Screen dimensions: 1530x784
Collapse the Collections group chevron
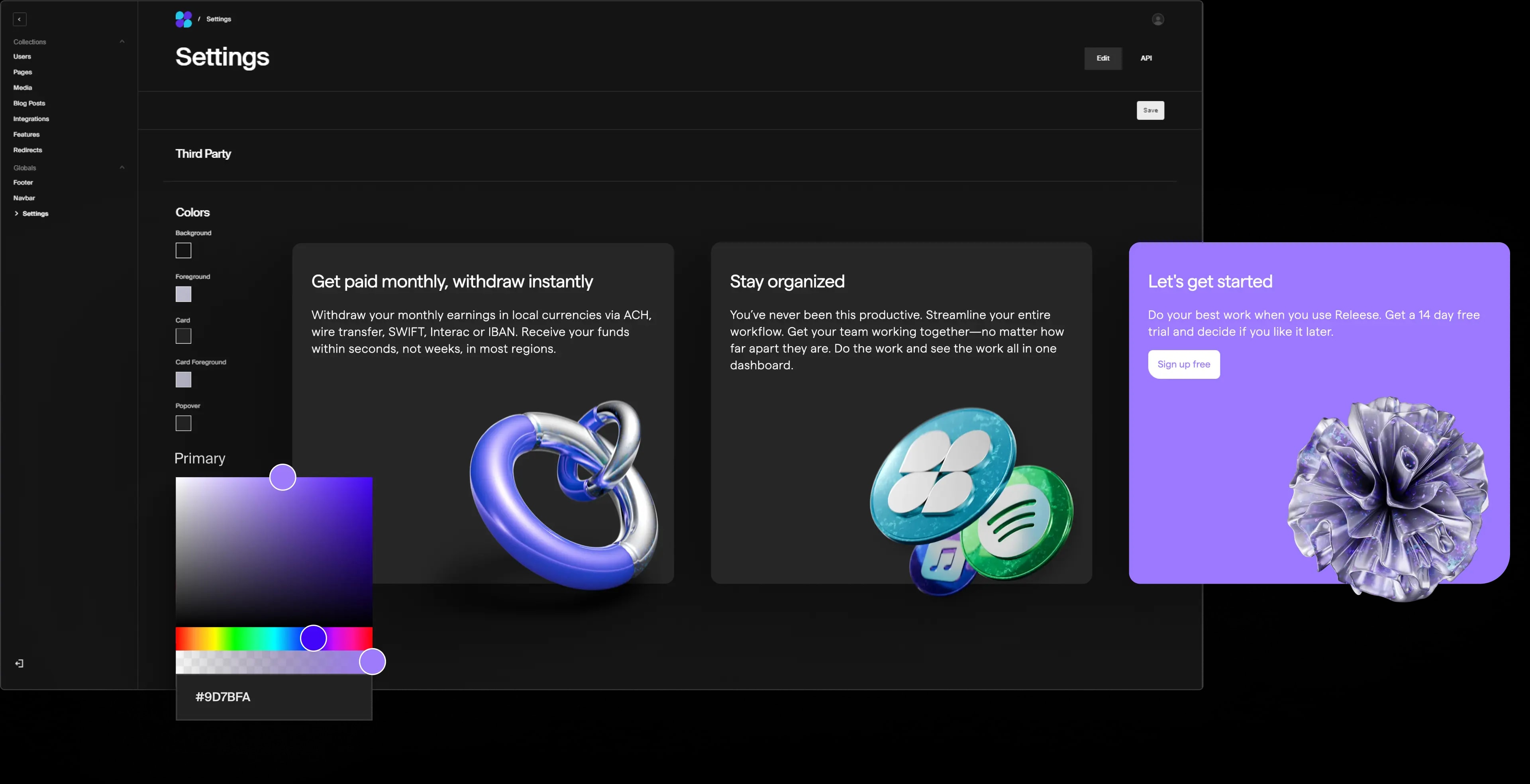coord(122,41)
